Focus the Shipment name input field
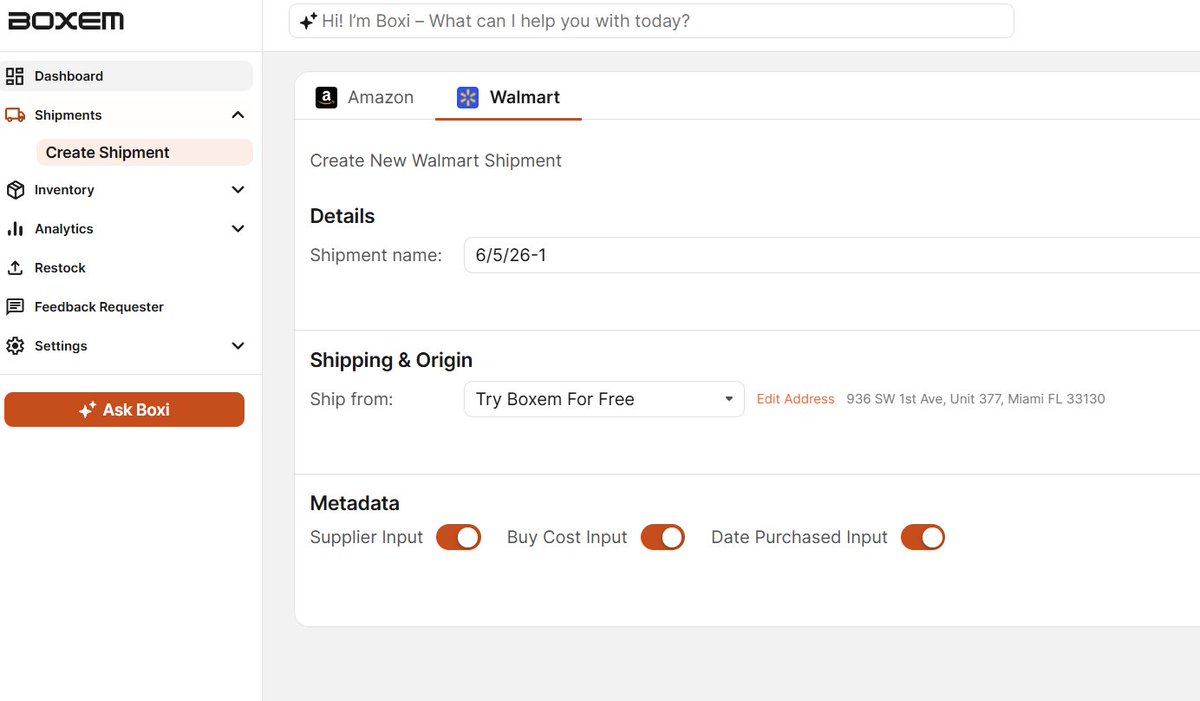 [832, 255]
